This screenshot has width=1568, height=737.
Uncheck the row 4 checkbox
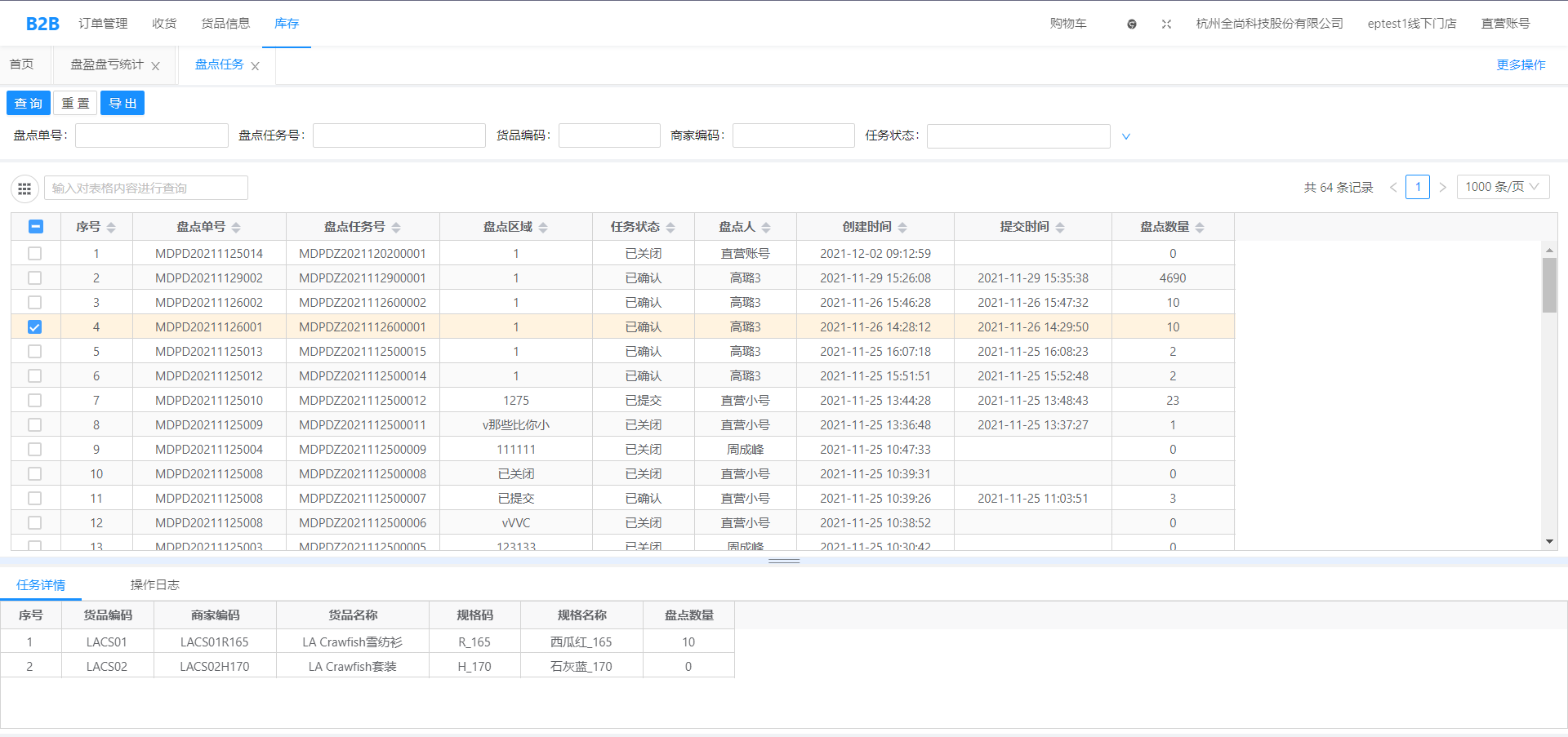coord(34,327)
